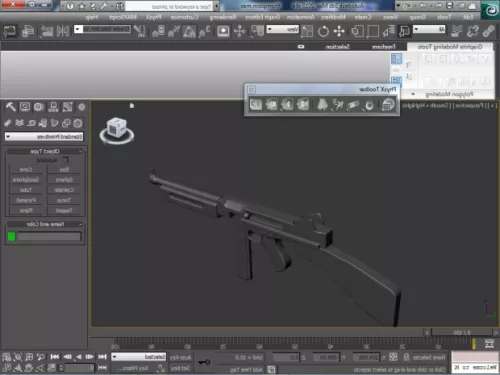
Task: Activate the Select and Scale tool
Action: click(307, 31)
